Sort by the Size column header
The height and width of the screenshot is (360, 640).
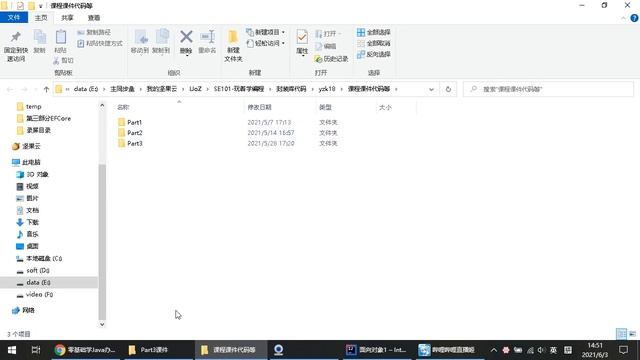(385, 107)
